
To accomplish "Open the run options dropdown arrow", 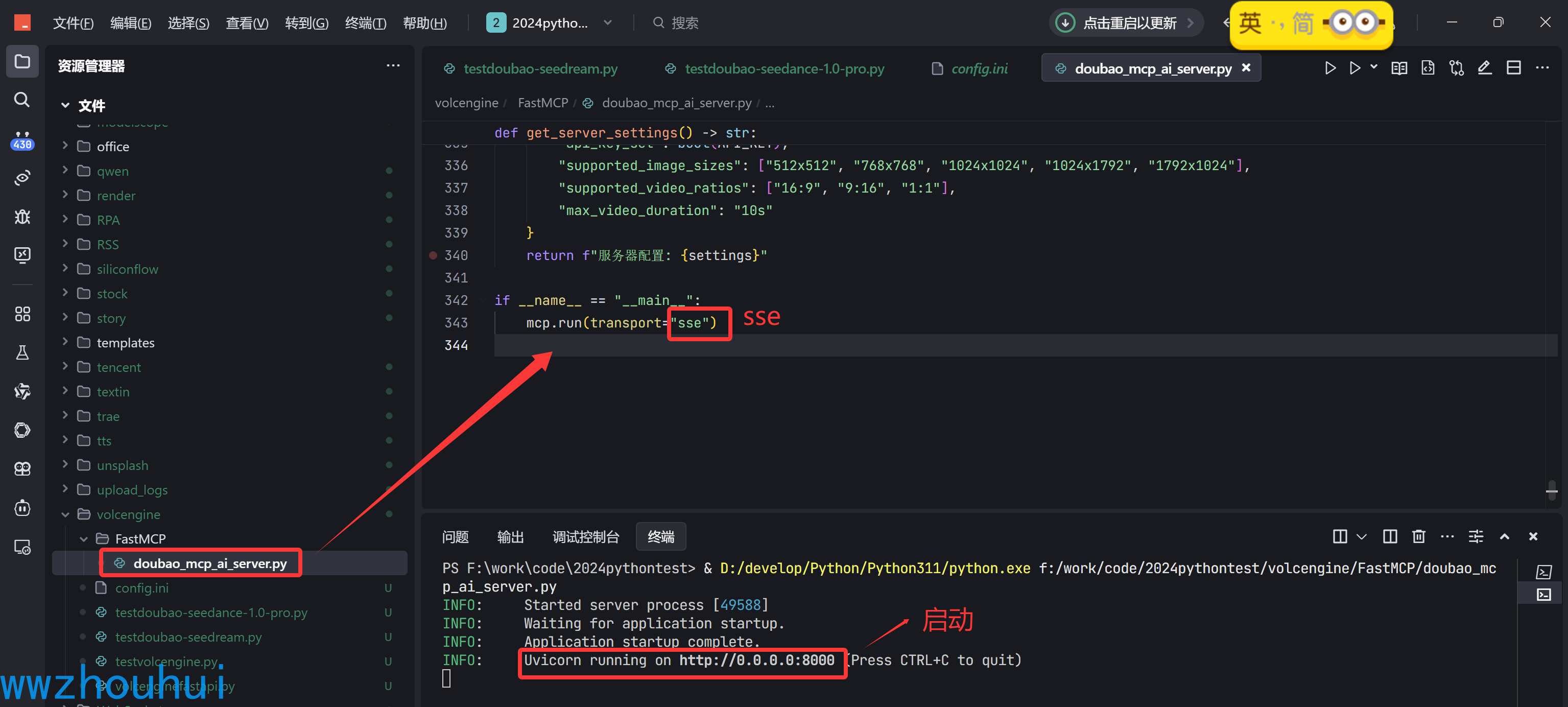I will [x=1374, y=67].
